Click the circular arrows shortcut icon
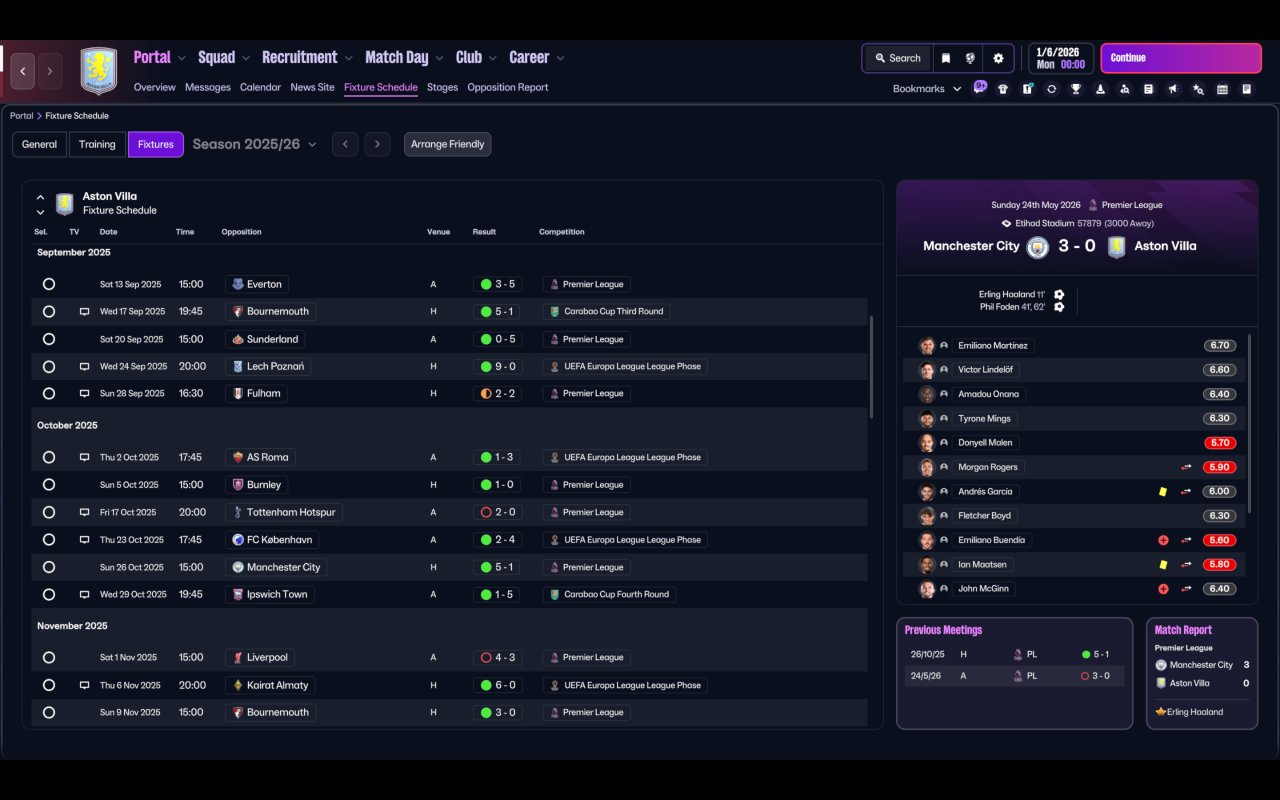Screen dimensions: 1280x800 point(1051,89)
